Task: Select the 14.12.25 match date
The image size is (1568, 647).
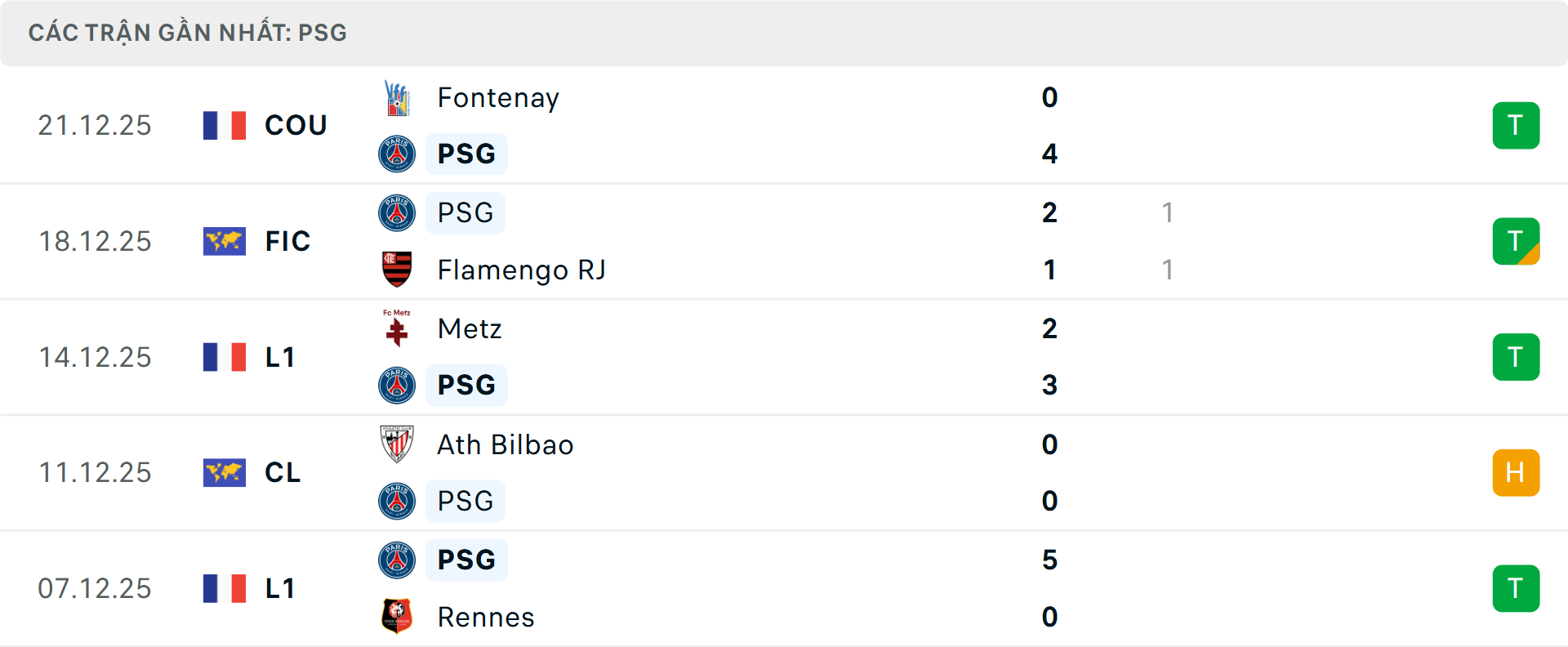Action: coord(95,358)
